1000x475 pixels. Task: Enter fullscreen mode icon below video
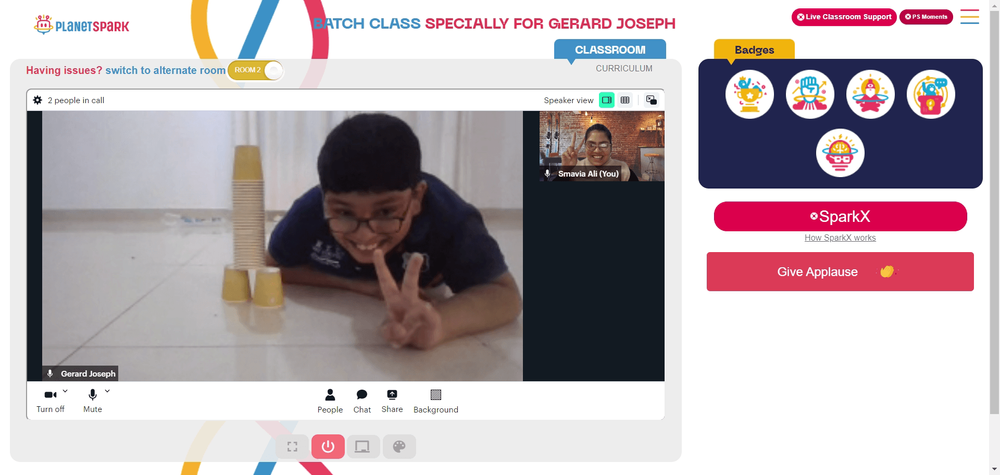coord(292,447)
